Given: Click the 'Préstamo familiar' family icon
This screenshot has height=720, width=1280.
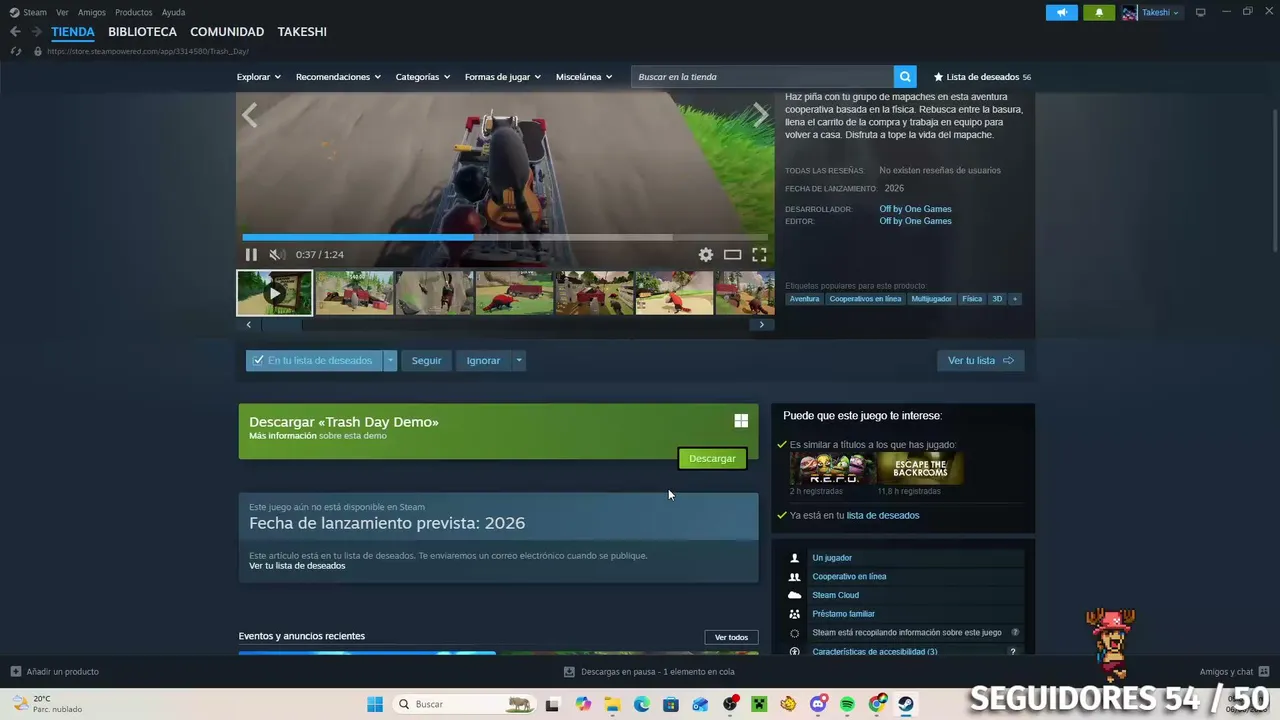Looking at the screenshot, I should click(795, 614).
